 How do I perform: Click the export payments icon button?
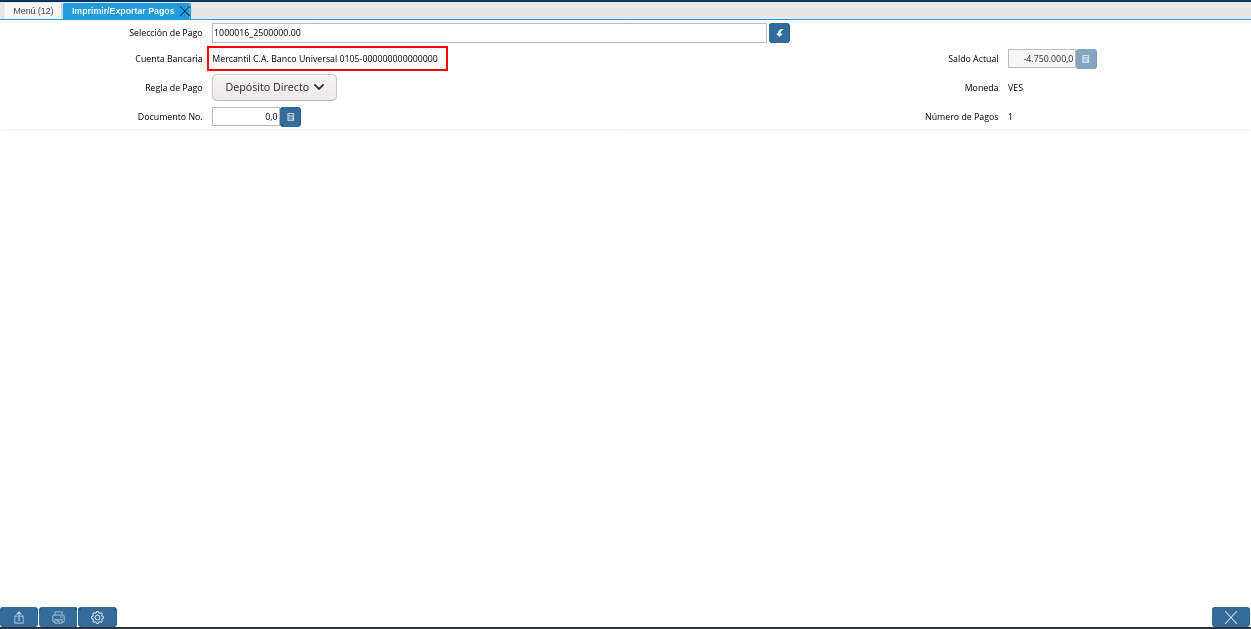(x=19, y=618)
